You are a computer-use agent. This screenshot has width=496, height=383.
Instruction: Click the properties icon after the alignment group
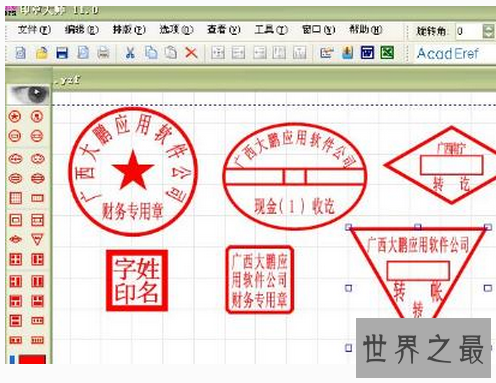327,53
